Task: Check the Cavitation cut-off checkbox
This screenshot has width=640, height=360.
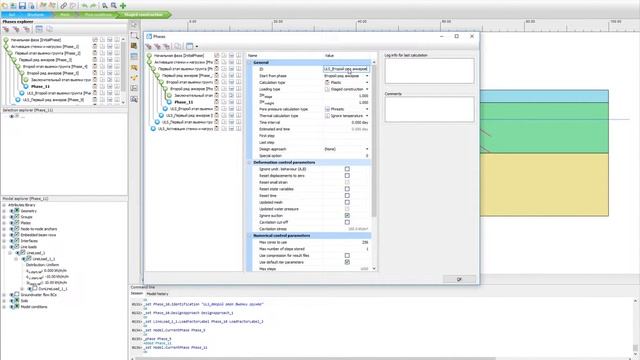Action: pyautogui.click(x=347, y=222)
